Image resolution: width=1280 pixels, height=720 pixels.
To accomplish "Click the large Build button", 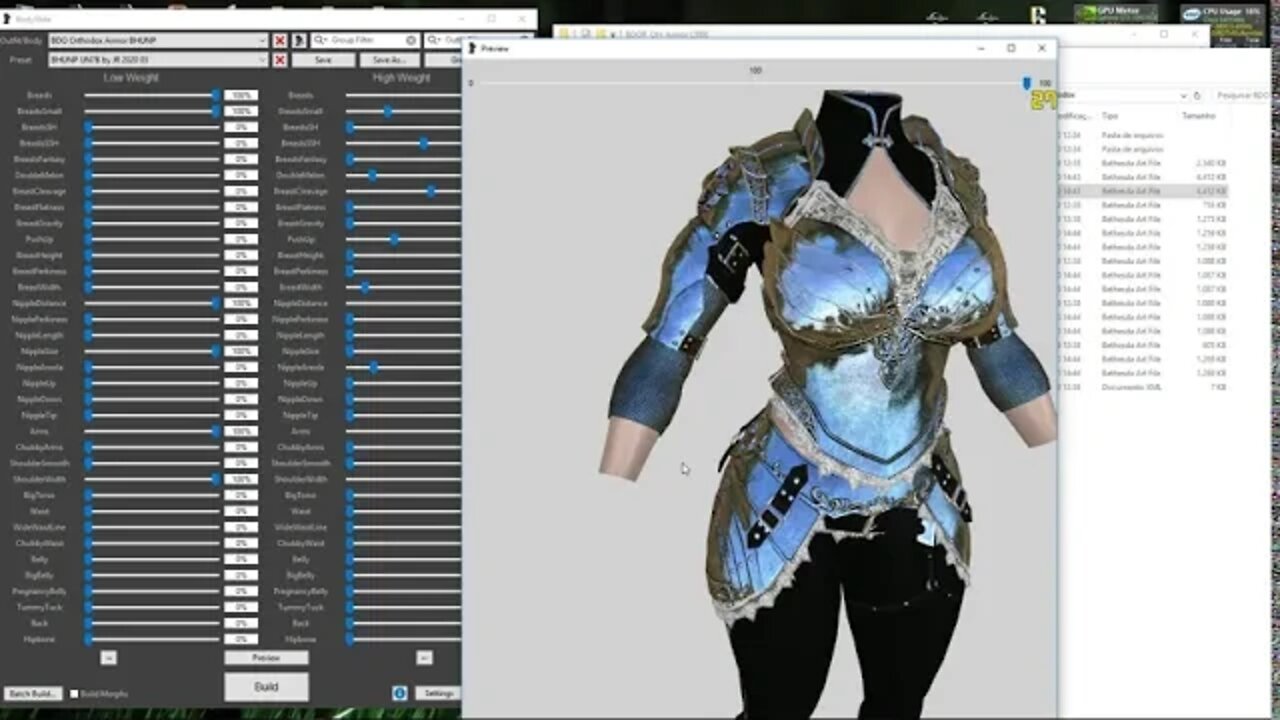I will [266, 687].
